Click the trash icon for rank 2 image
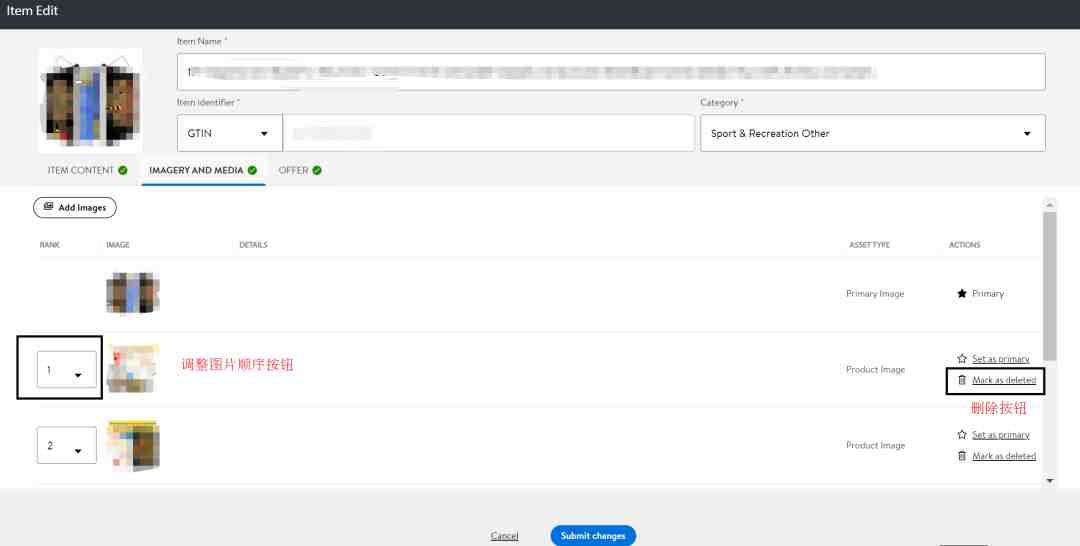Screen dimensions: 1080x546 962,456
